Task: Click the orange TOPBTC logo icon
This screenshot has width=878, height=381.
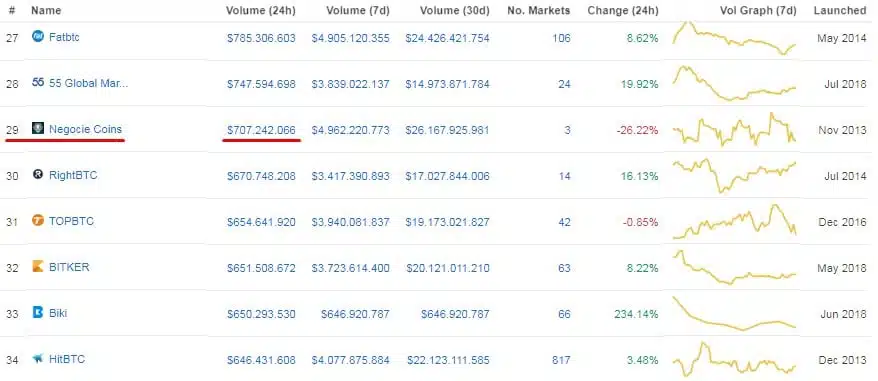Action: (x=38, y=221)
